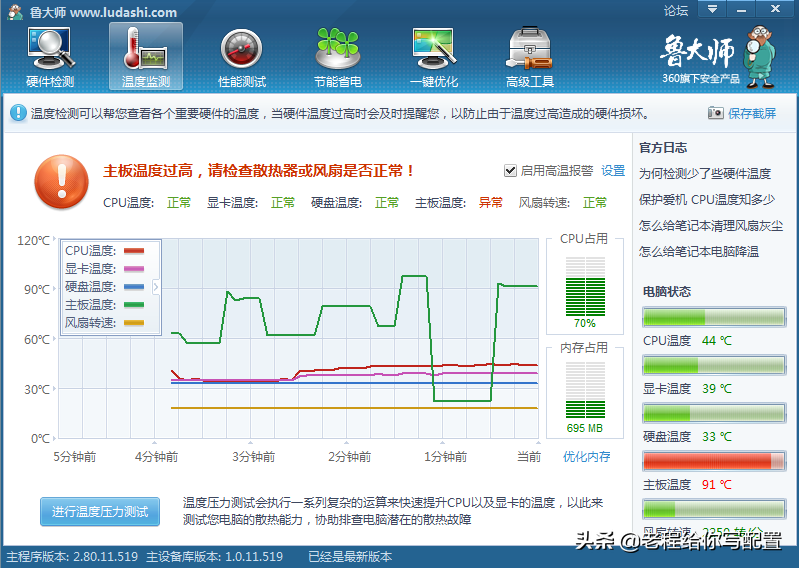Click the blue info exclamation icon
799x568 pixels.
pyautogui.click(x=18, y=113)
